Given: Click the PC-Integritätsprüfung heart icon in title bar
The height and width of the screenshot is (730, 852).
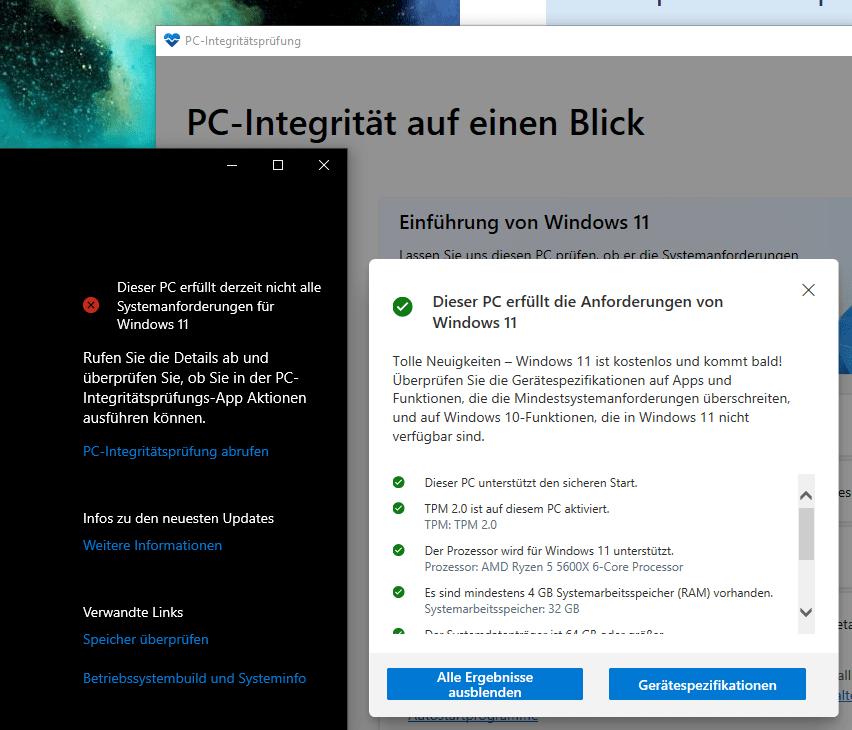Looking at the screenshot, I should 172,41.
